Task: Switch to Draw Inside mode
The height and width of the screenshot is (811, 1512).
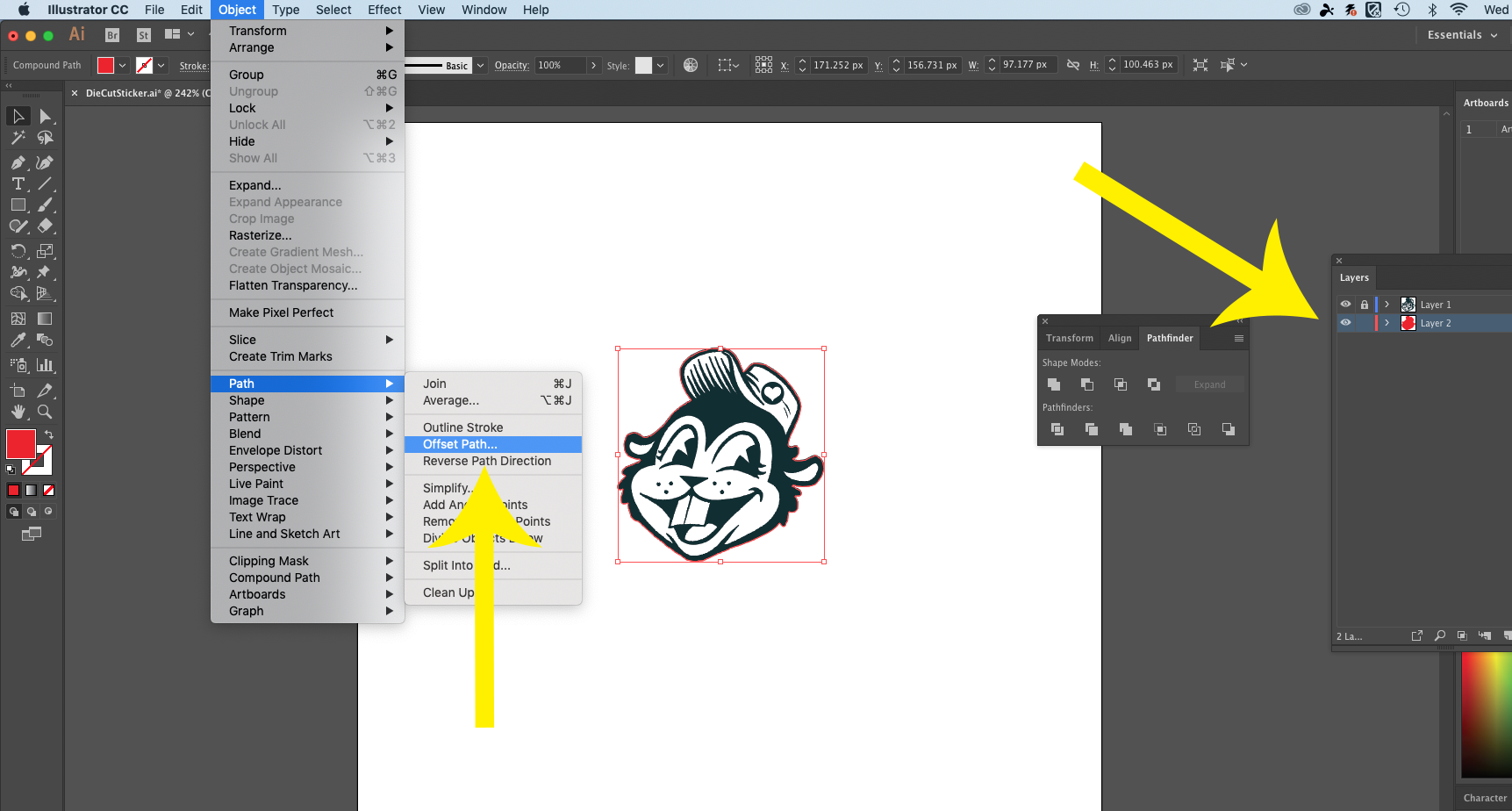Action: [x=48, y=511]
